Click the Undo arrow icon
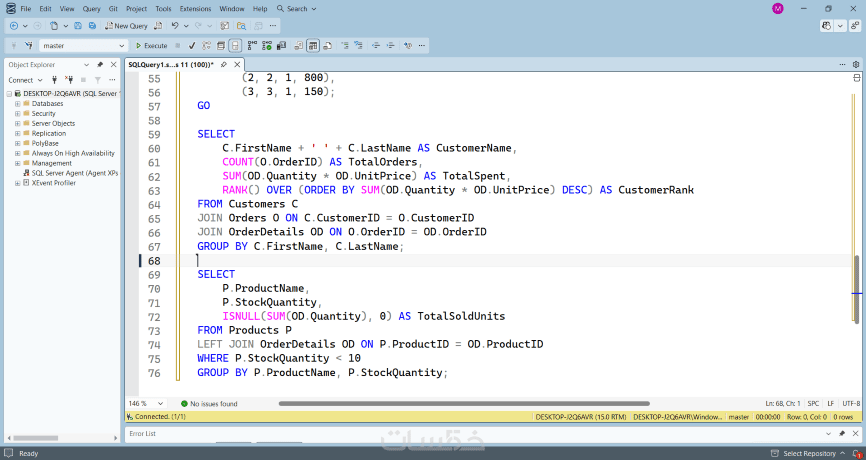Viewport: 866px width, 460px height. (175, 26)
